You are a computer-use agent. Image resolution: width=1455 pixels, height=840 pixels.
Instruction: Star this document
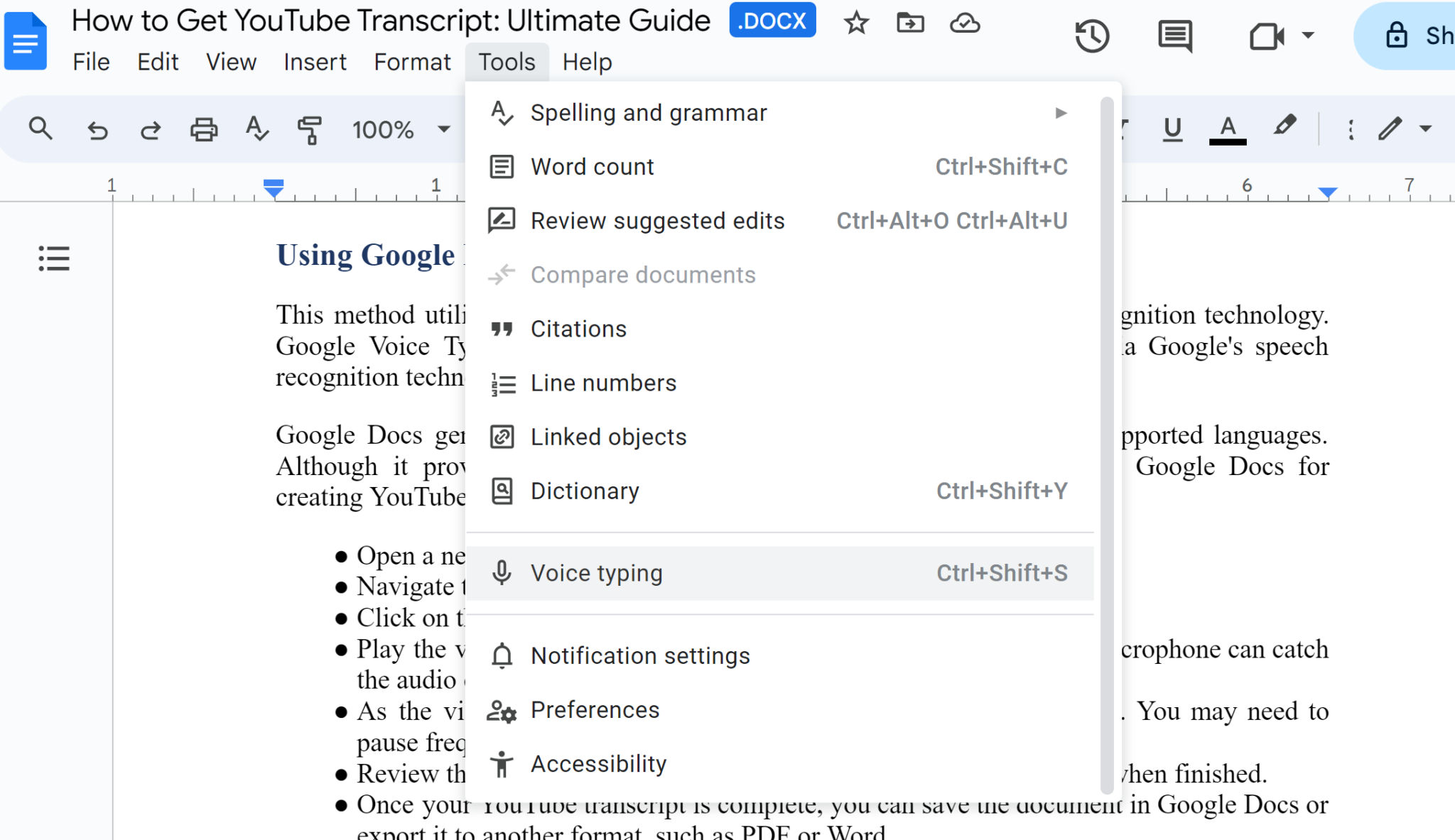click(856, 22)
